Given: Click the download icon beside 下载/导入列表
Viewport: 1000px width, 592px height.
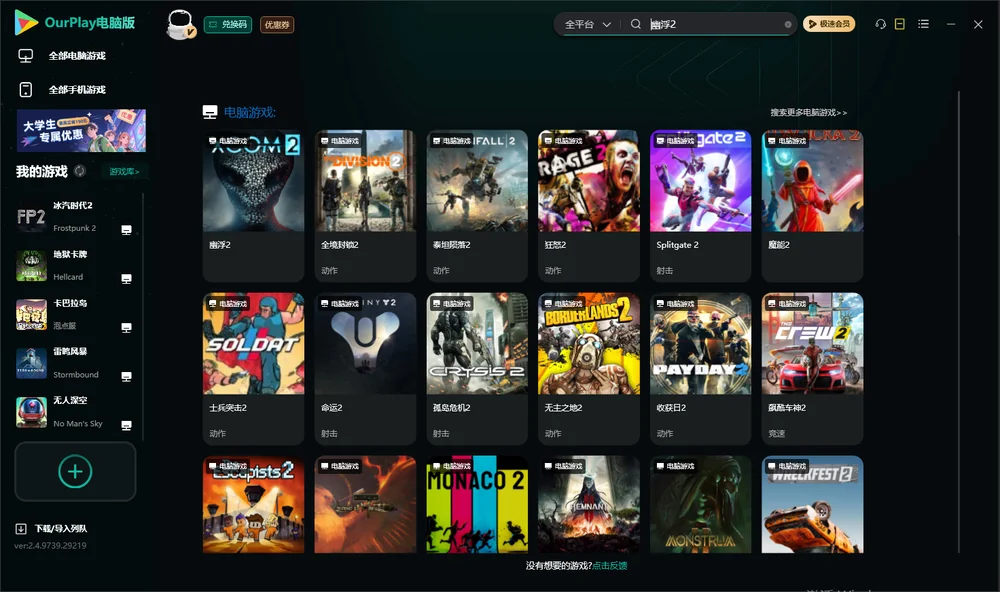Looking at the screenshot, I should point(21,529).
